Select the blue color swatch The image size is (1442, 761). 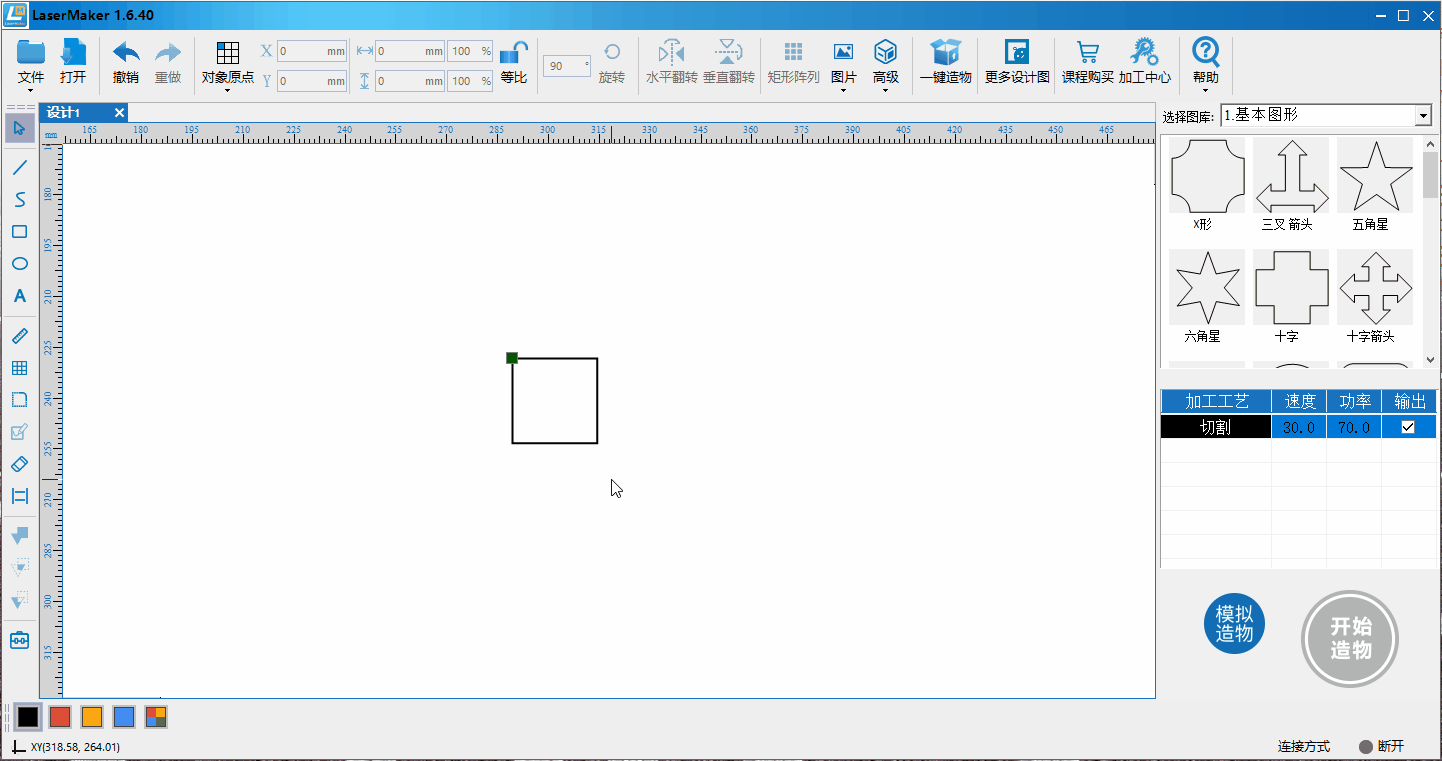pos(124,716)
